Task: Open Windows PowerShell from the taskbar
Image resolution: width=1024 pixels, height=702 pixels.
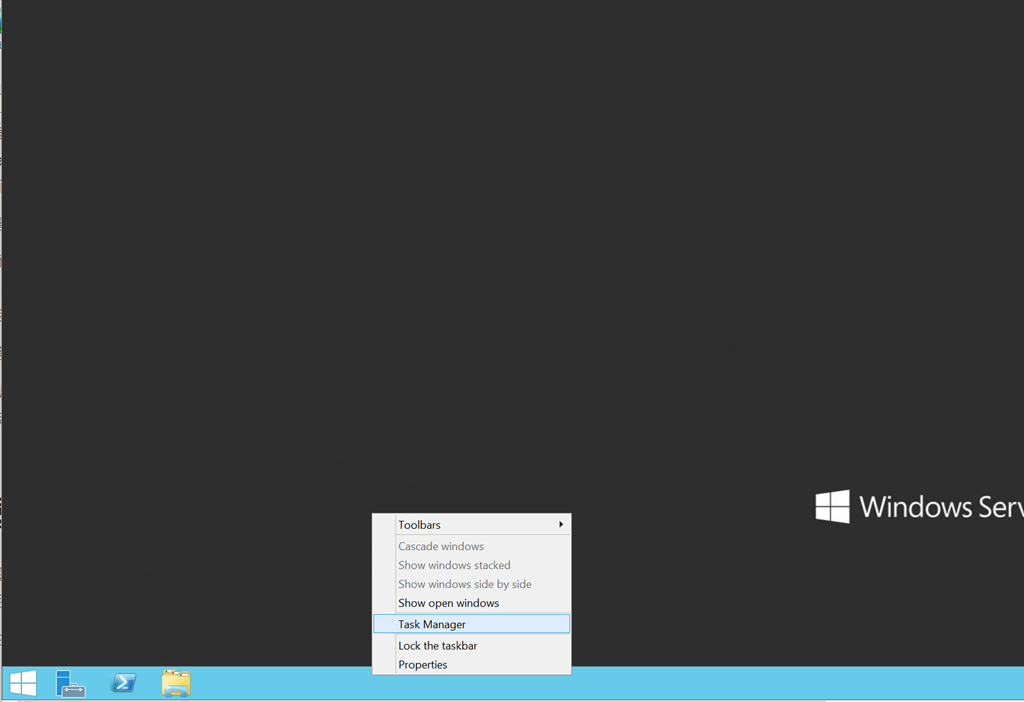Action: pos(123,683)
